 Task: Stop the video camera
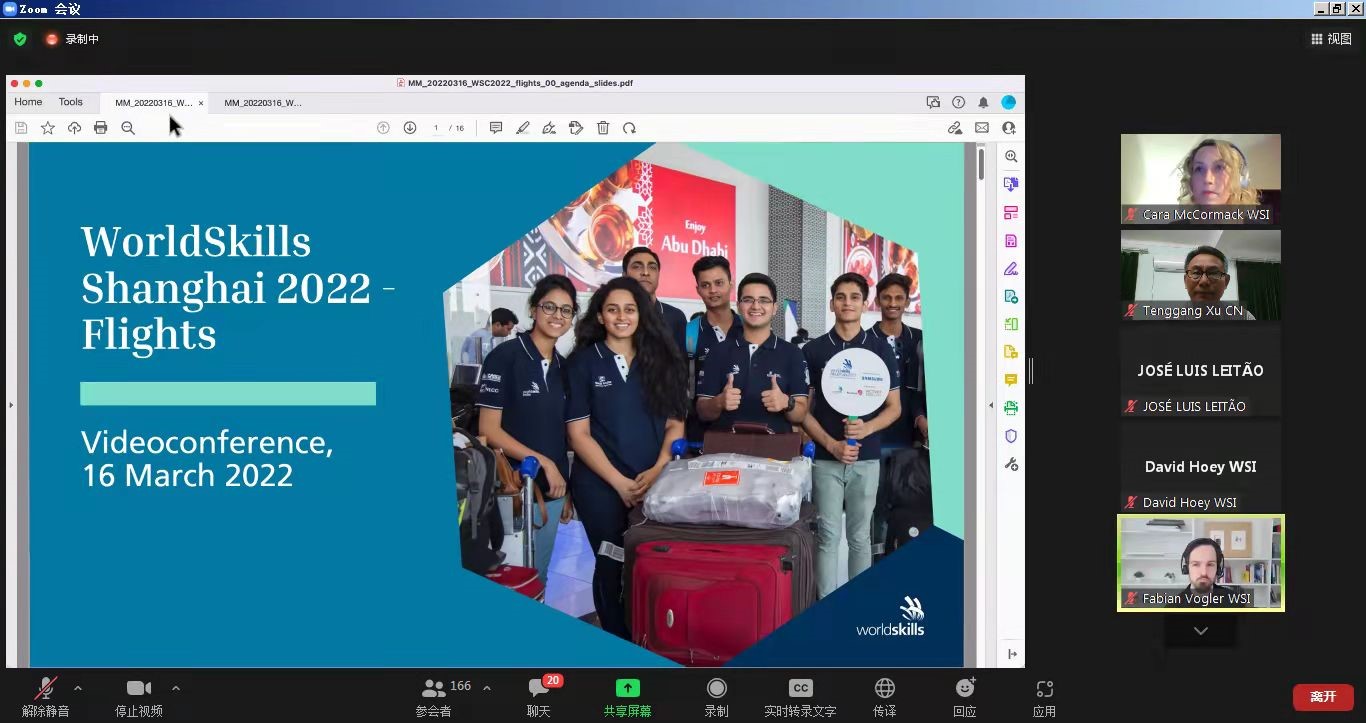click(x=139, y=689)
